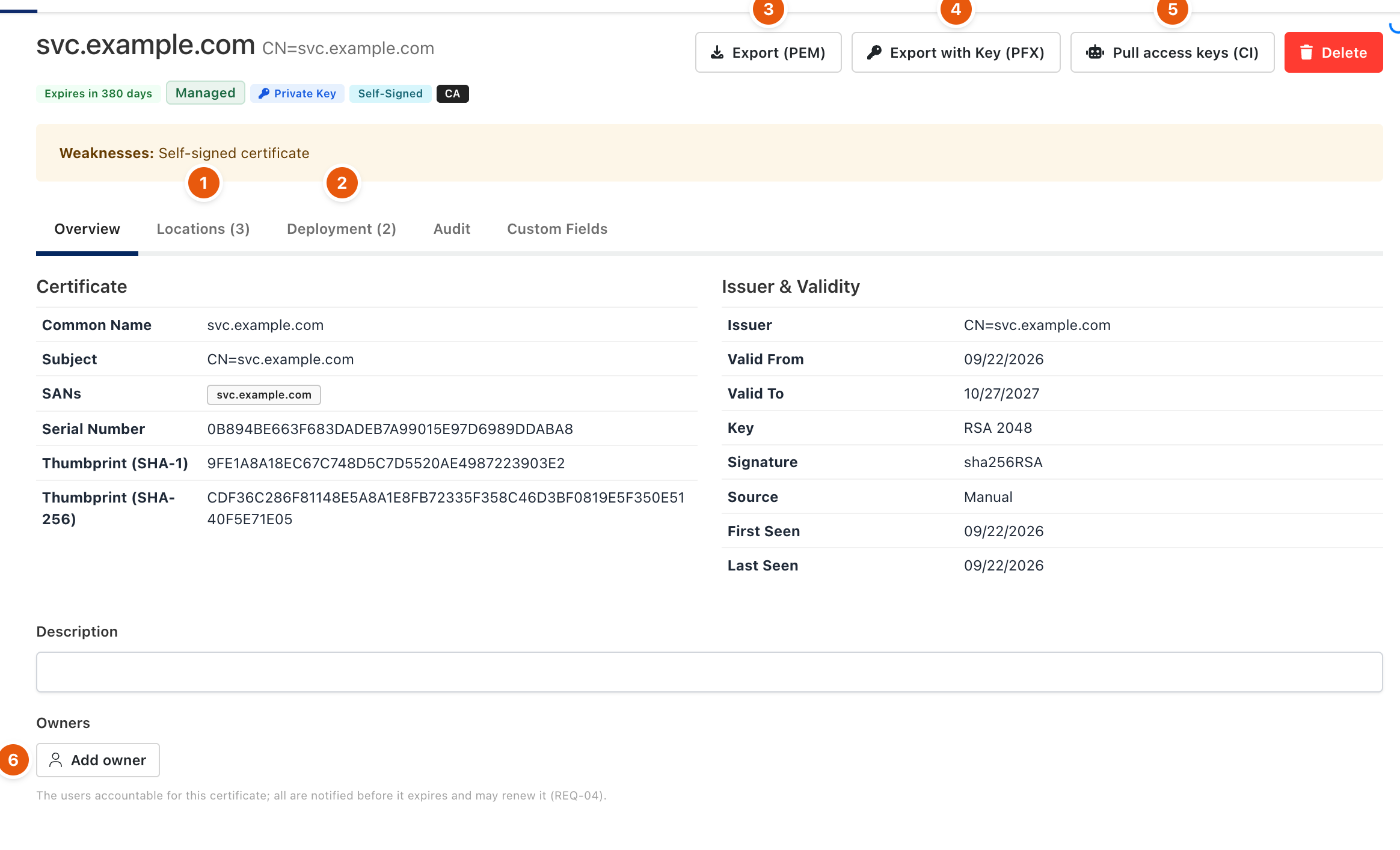Screen dimensions: 1400x850
Task: Click the SHA-256 thumbprint value CDF36C28...
Action: click(x=446, y=508)
